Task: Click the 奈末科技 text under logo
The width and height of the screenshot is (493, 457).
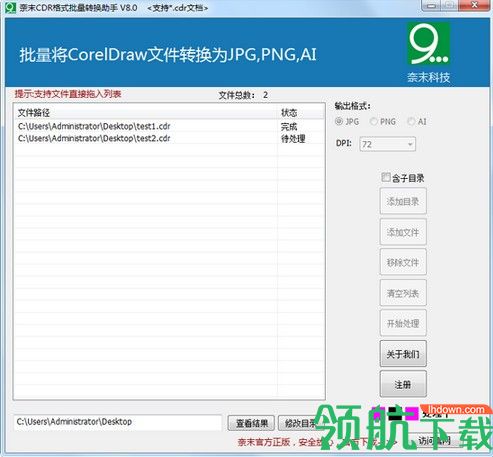Action: (x=428, y=77)
